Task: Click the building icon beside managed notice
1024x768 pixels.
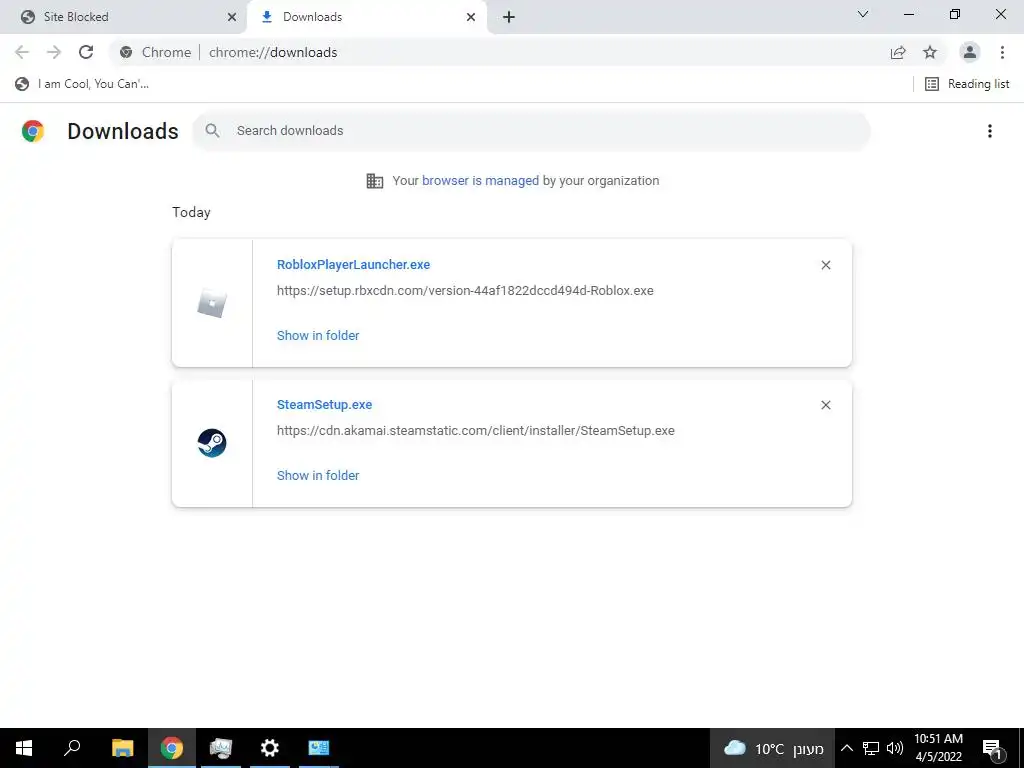Action: [x=375, y=181]
